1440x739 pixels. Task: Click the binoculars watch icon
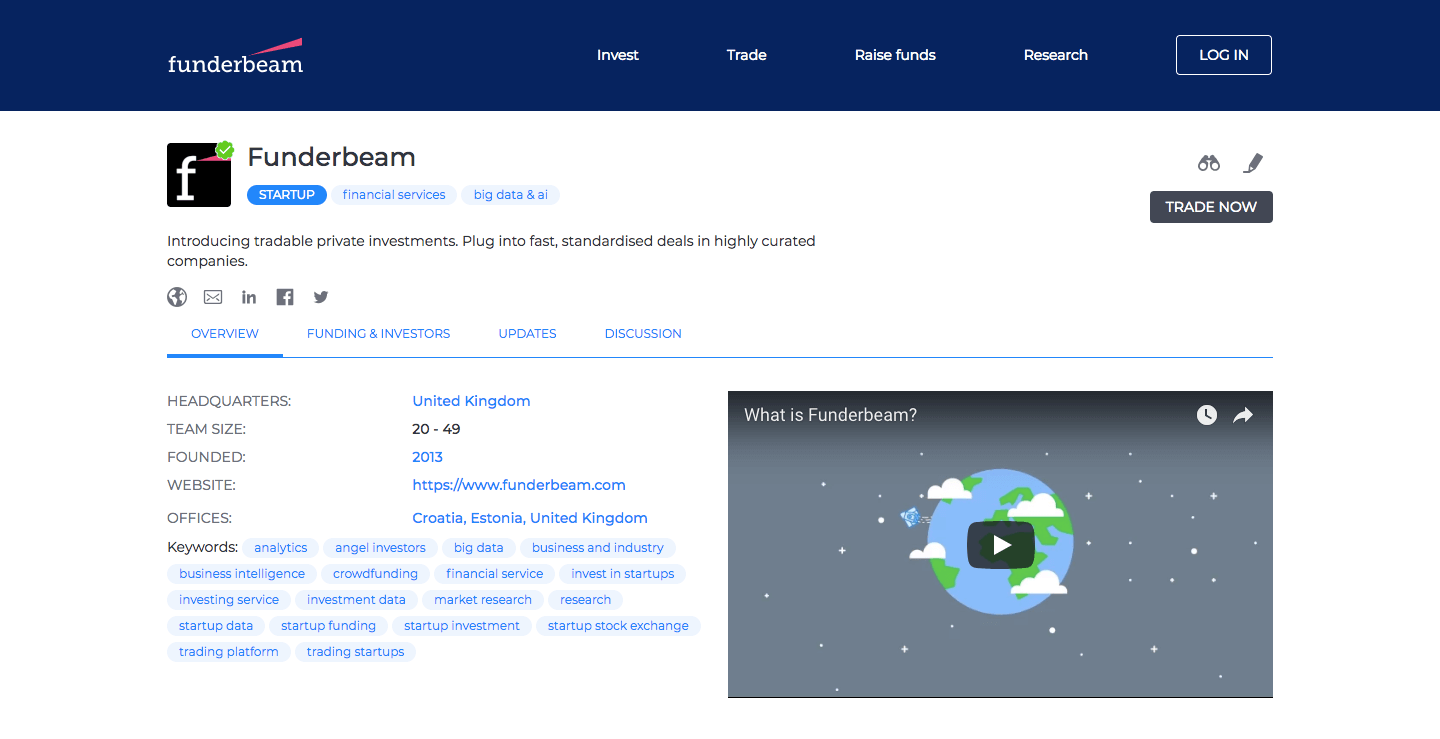(1209, 163)
